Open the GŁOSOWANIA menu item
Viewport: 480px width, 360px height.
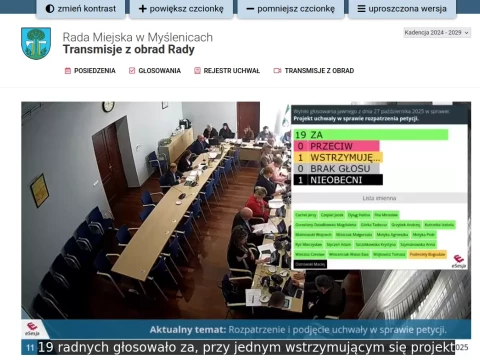tap(155, 71)
